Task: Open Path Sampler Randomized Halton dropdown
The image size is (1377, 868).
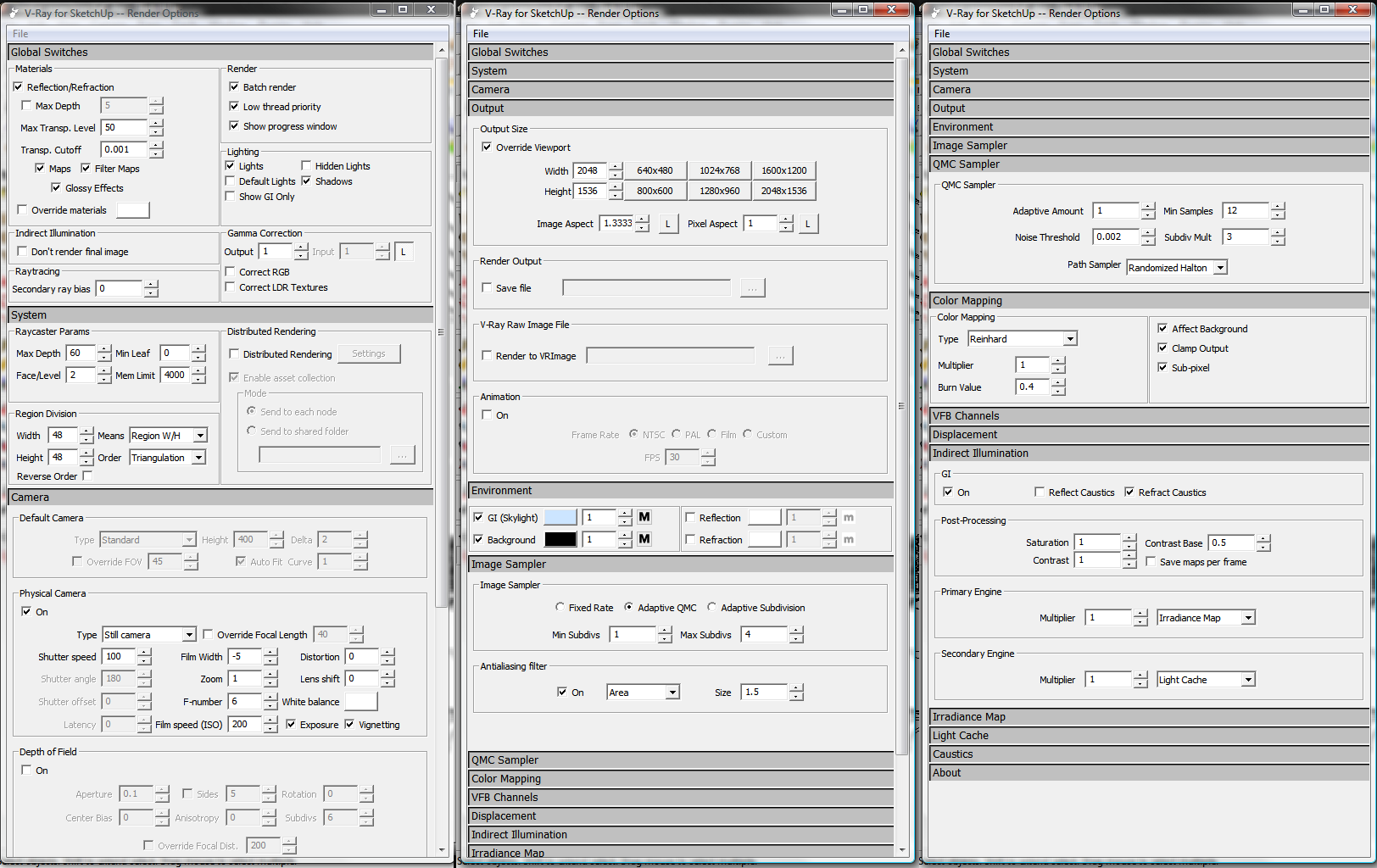Action: (x=1220, y=268)
